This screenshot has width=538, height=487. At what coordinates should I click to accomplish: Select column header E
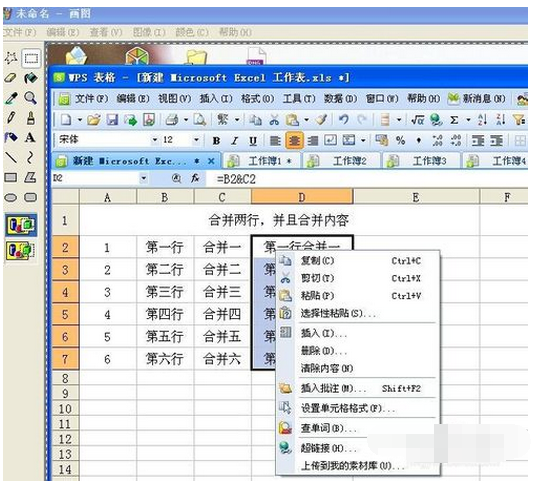[x=416, y=198]
